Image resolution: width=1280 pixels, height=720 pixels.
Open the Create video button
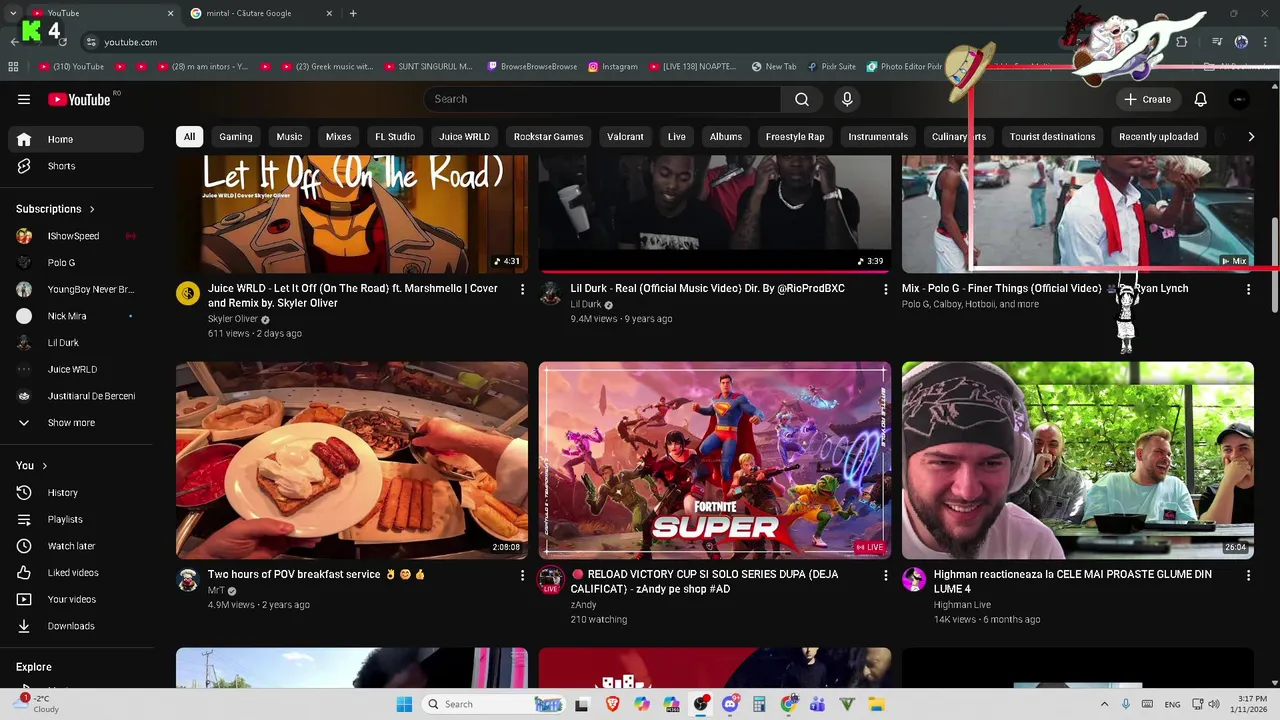coord(1147,99)
